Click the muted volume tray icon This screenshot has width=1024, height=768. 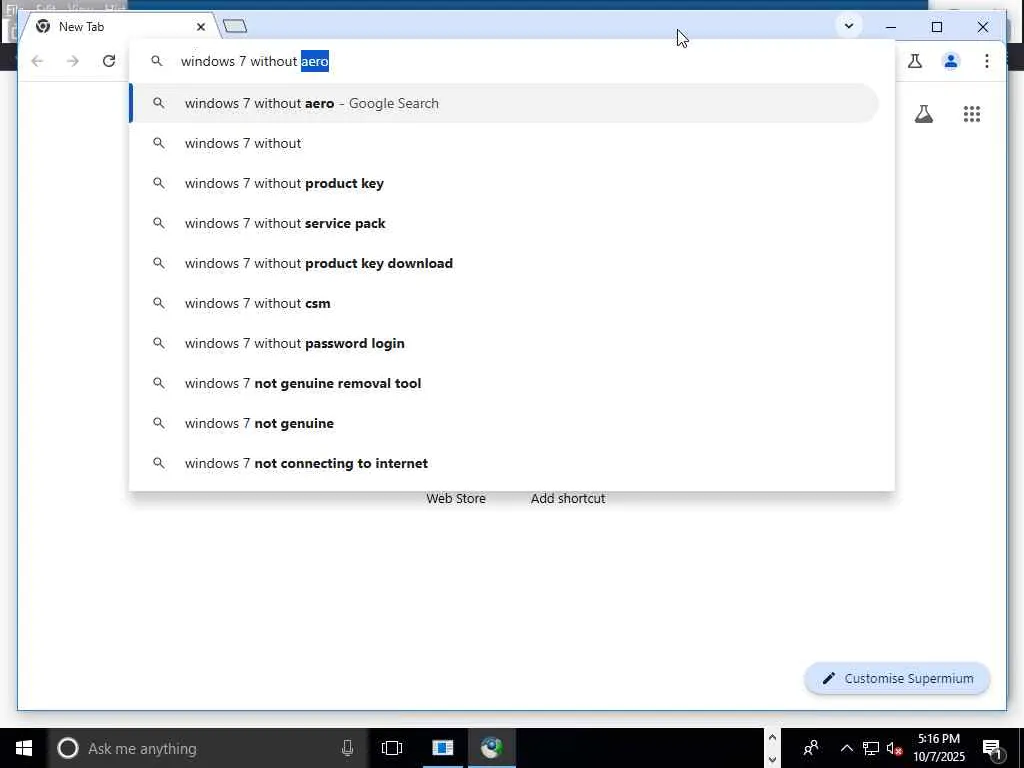(894, 748)
